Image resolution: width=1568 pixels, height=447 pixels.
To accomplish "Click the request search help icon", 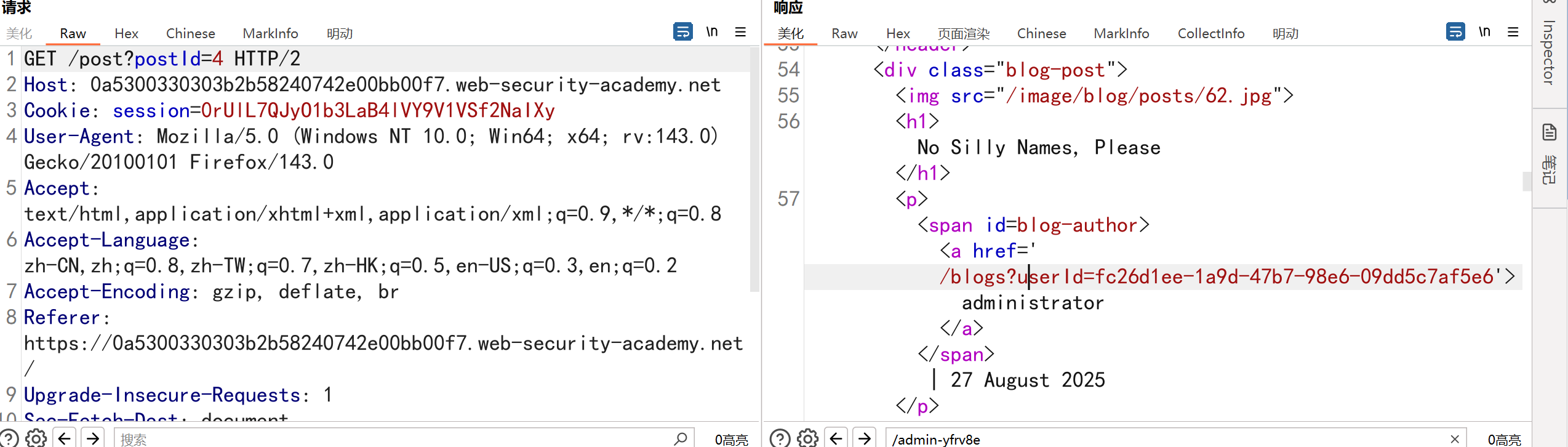I will tap(9, 438).
